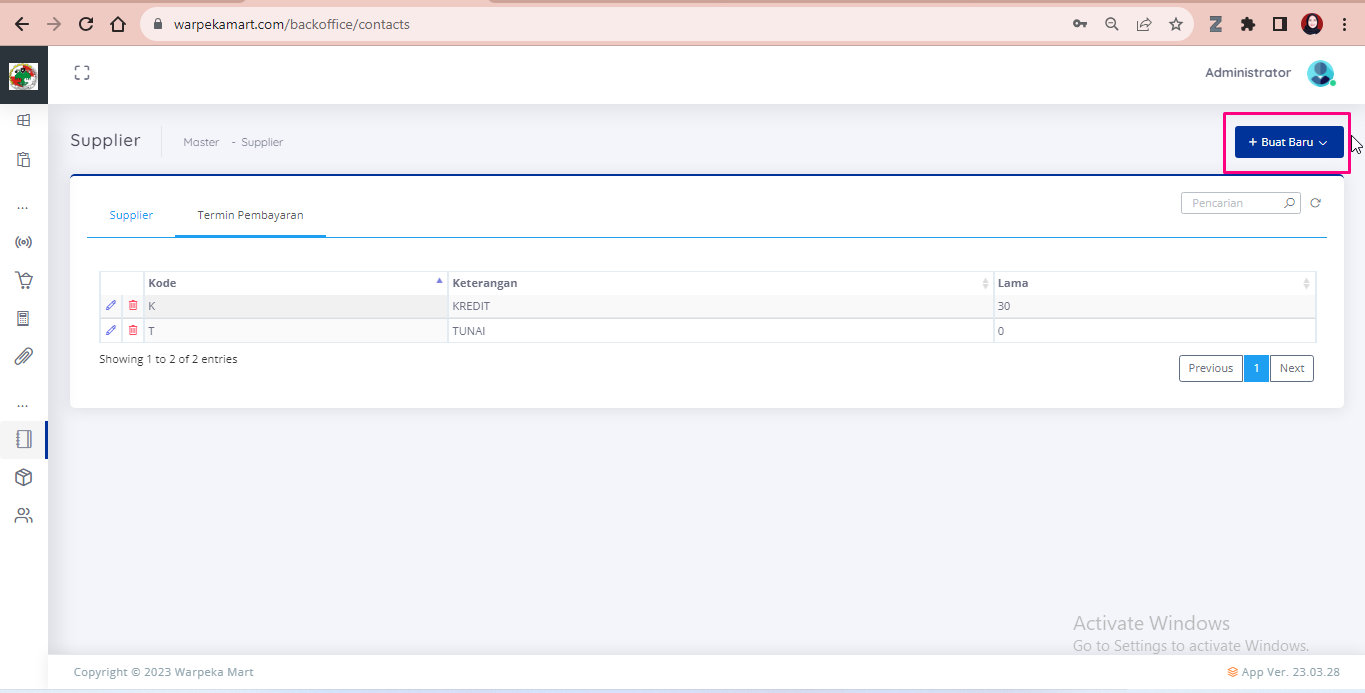Toggle fullscreen with the expand icon
The image size is (1365, 693).
point(82,72)
